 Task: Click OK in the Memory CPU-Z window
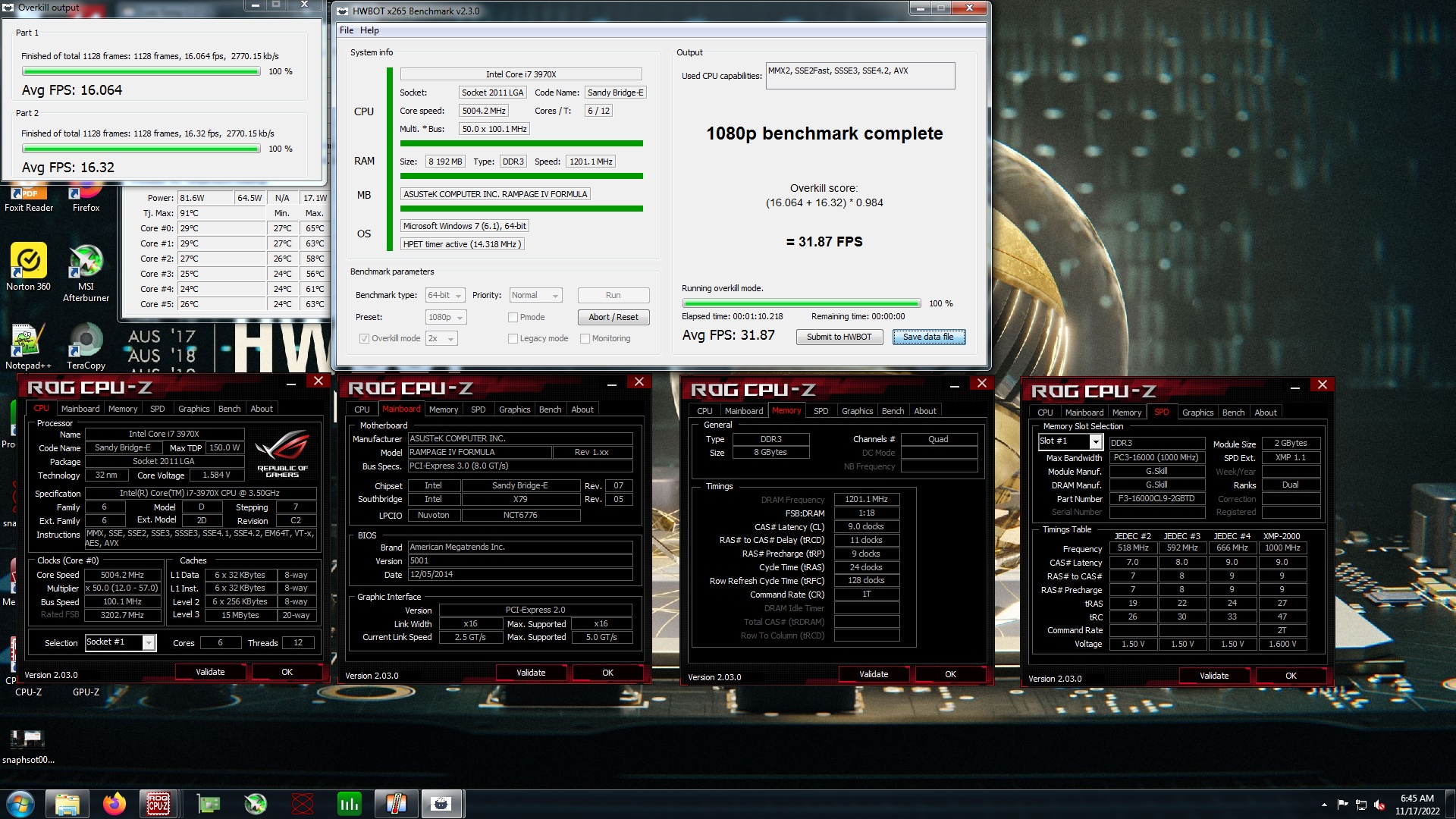pos(950,674)
